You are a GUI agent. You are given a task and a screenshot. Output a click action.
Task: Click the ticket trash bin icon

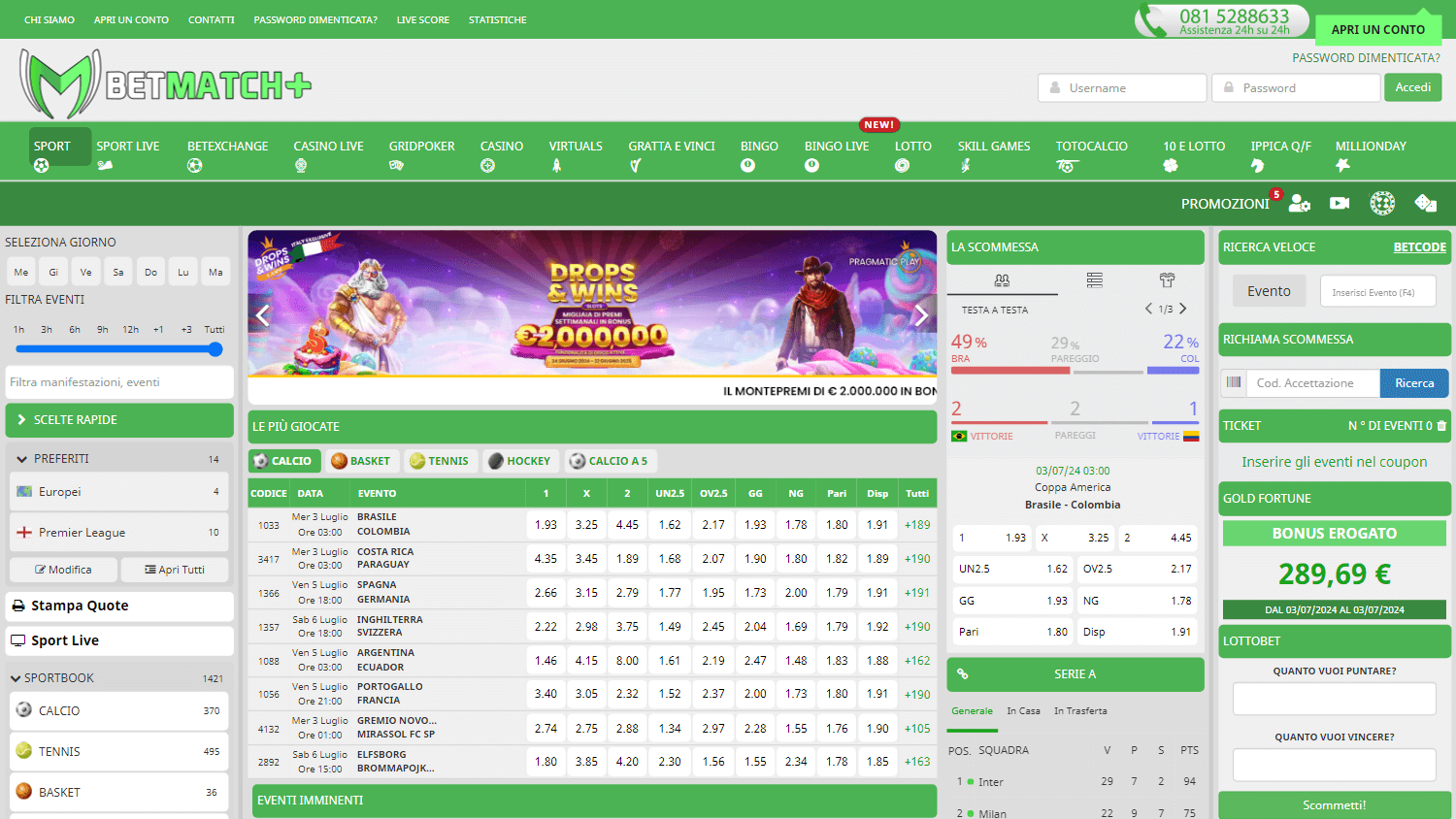1441,426
